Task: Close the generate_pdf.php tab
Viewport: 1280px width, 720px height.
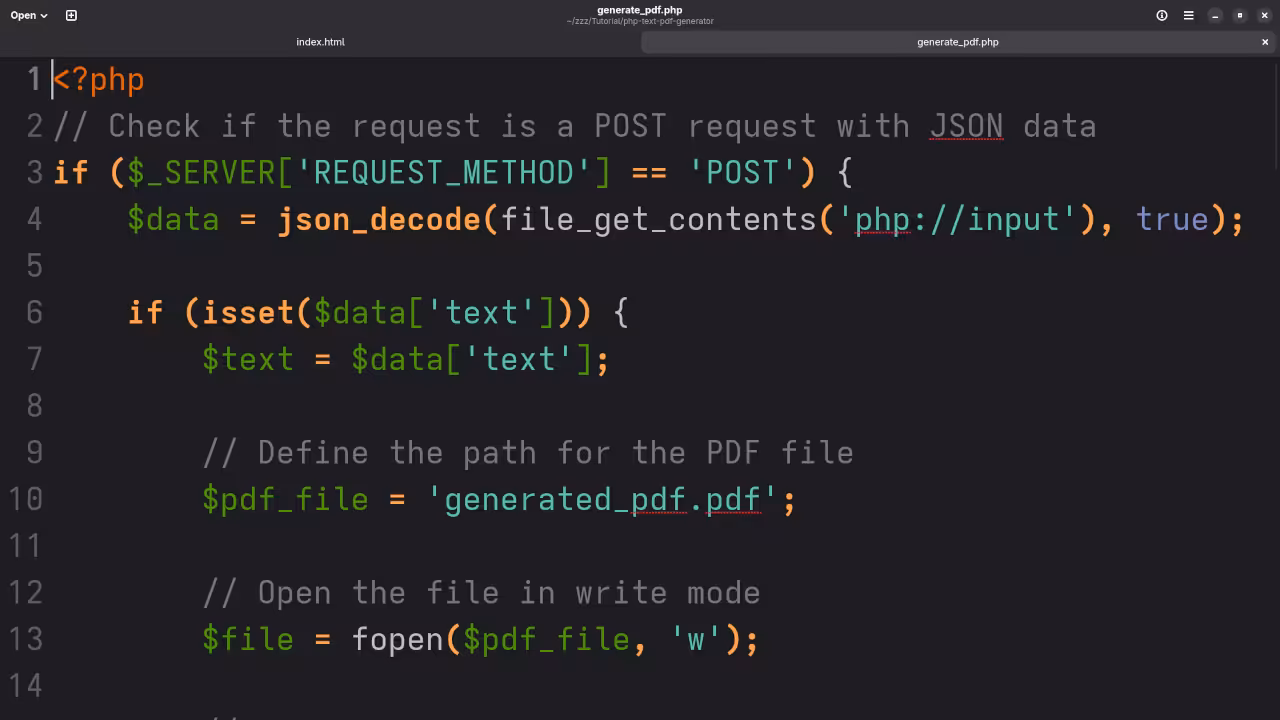Action: [x=1265, y=42]
